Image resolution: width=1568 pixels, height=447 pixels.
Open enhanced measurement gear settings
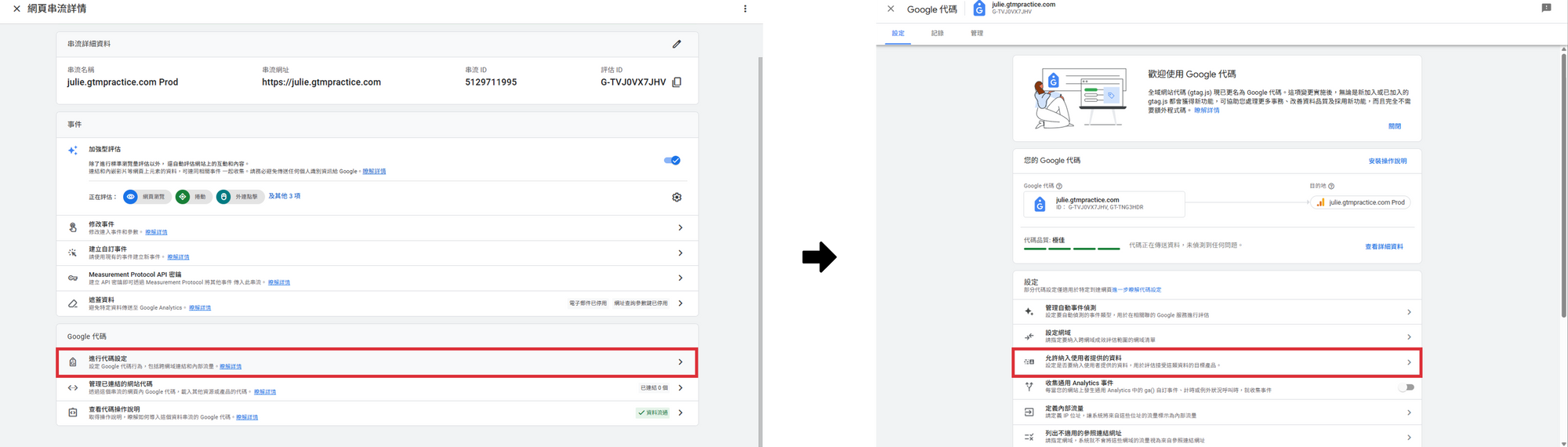(x=677, y=198)
